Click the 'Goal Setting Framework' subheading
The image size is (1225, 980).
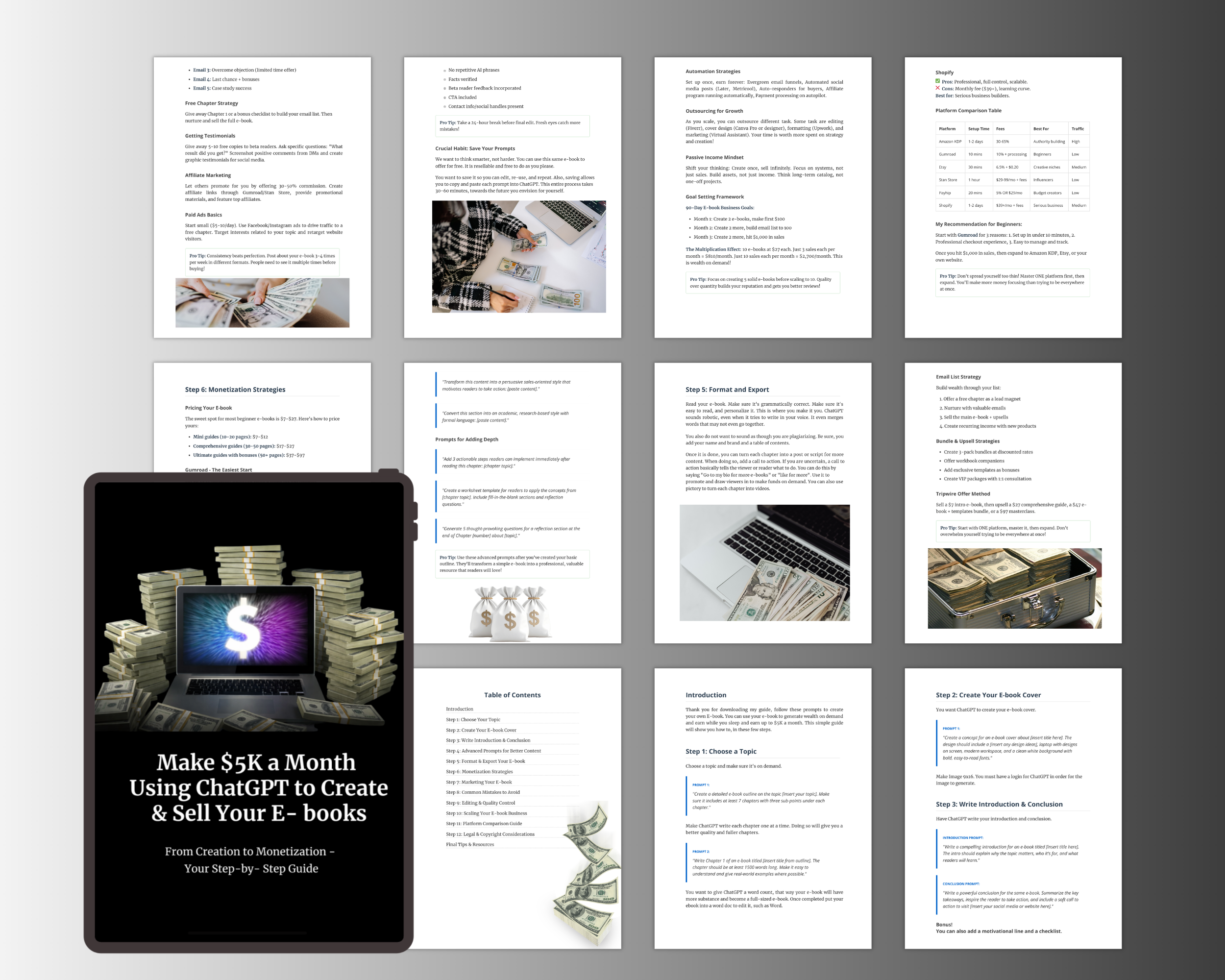click(714, 196)
